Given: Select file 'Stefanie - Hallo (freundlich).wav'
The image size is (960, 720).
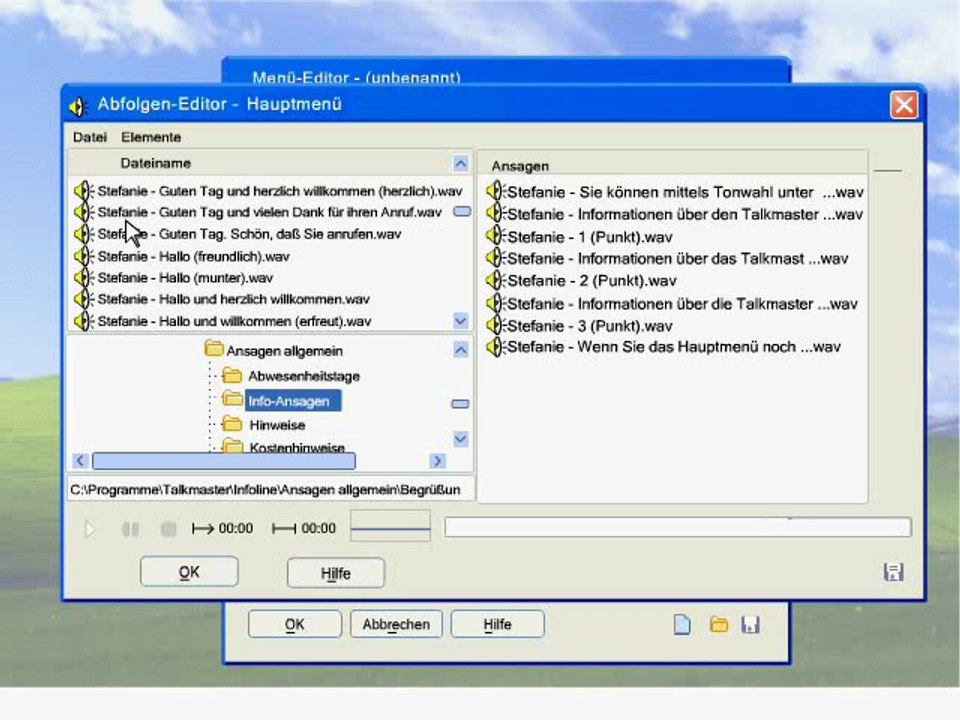Looking at the screenshot, I should 193,256.
